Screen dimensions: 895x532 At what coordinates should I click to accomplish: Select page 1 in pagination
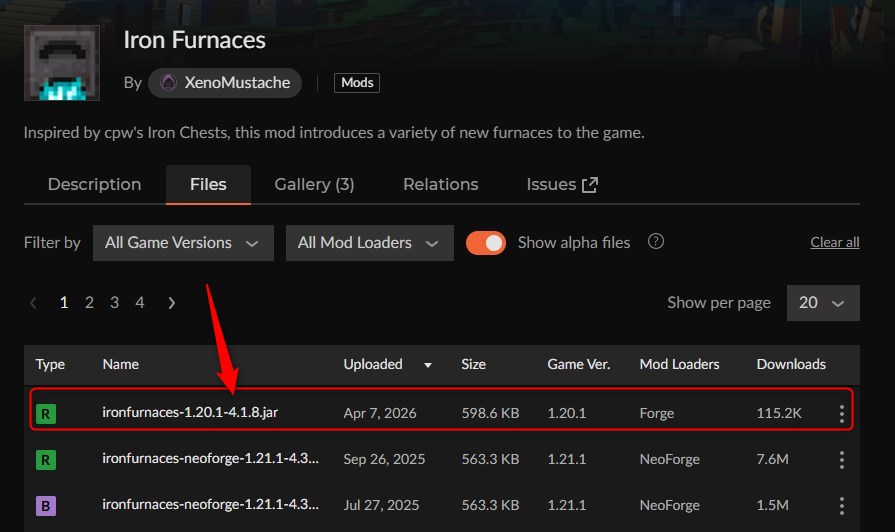[64, 303]
